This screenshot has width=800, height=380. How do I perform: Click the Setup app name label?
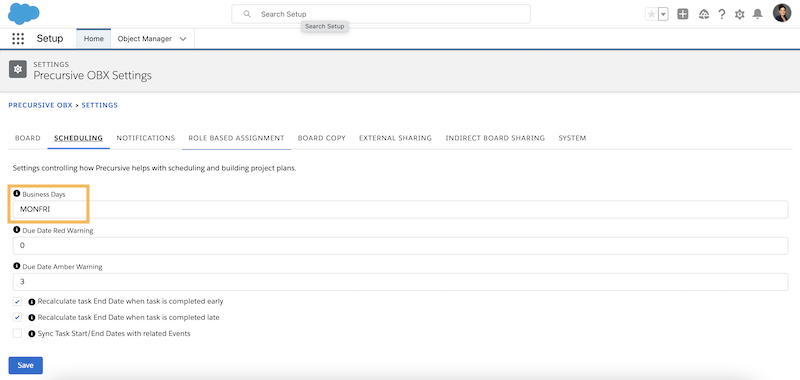click(x=50, y=39)
